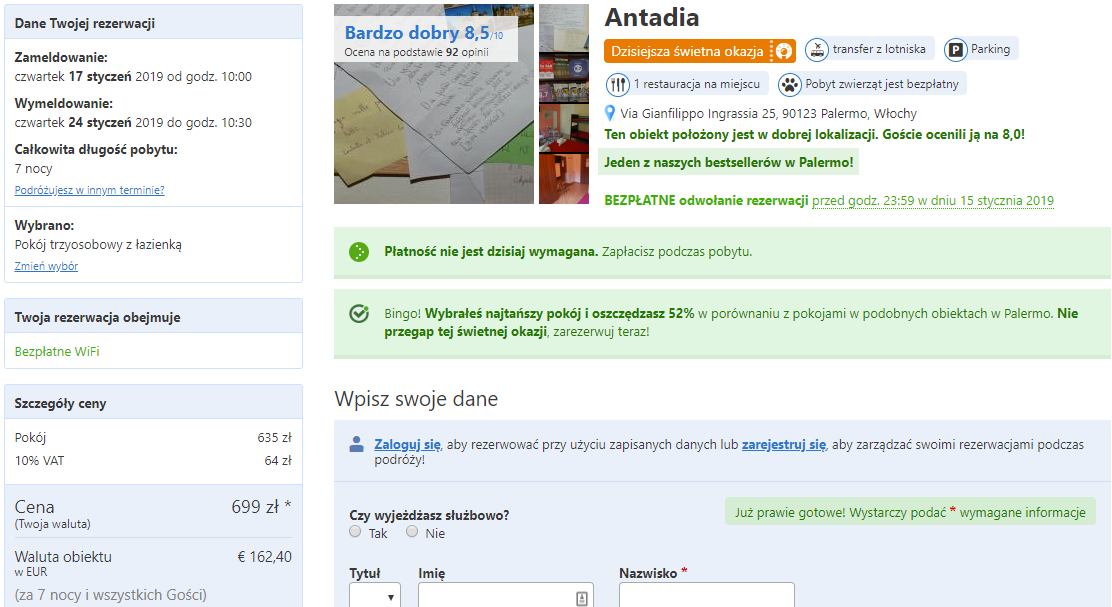Open the Tytuł dropdown
Viewport: 1112px width, 607px height.
(x=374, y=595)
